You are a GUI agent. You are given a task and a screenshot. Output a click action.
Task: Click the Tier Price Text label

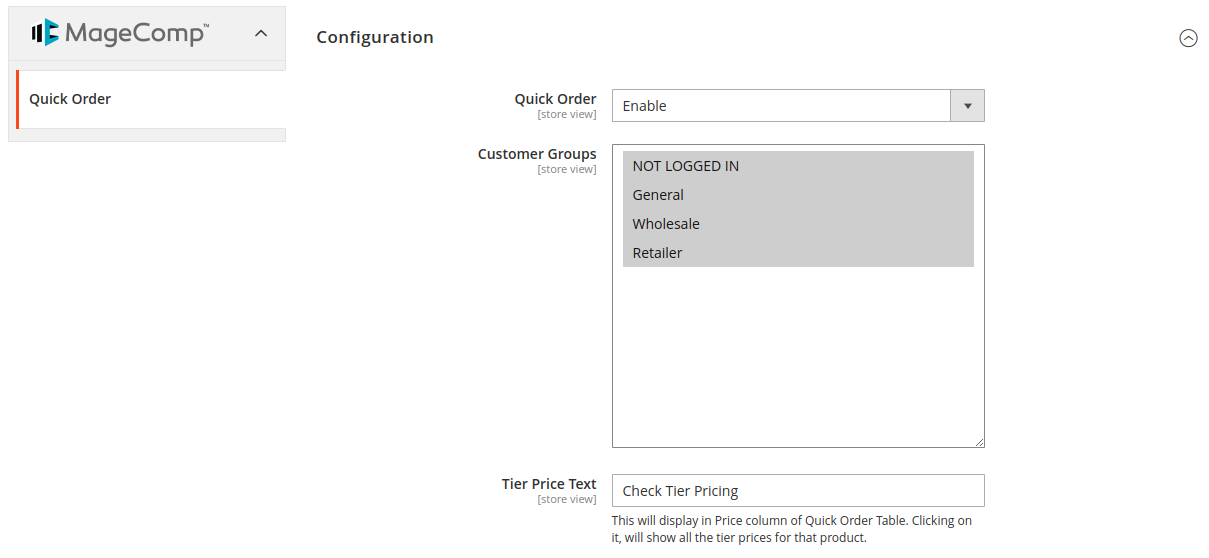click(549, 484)
